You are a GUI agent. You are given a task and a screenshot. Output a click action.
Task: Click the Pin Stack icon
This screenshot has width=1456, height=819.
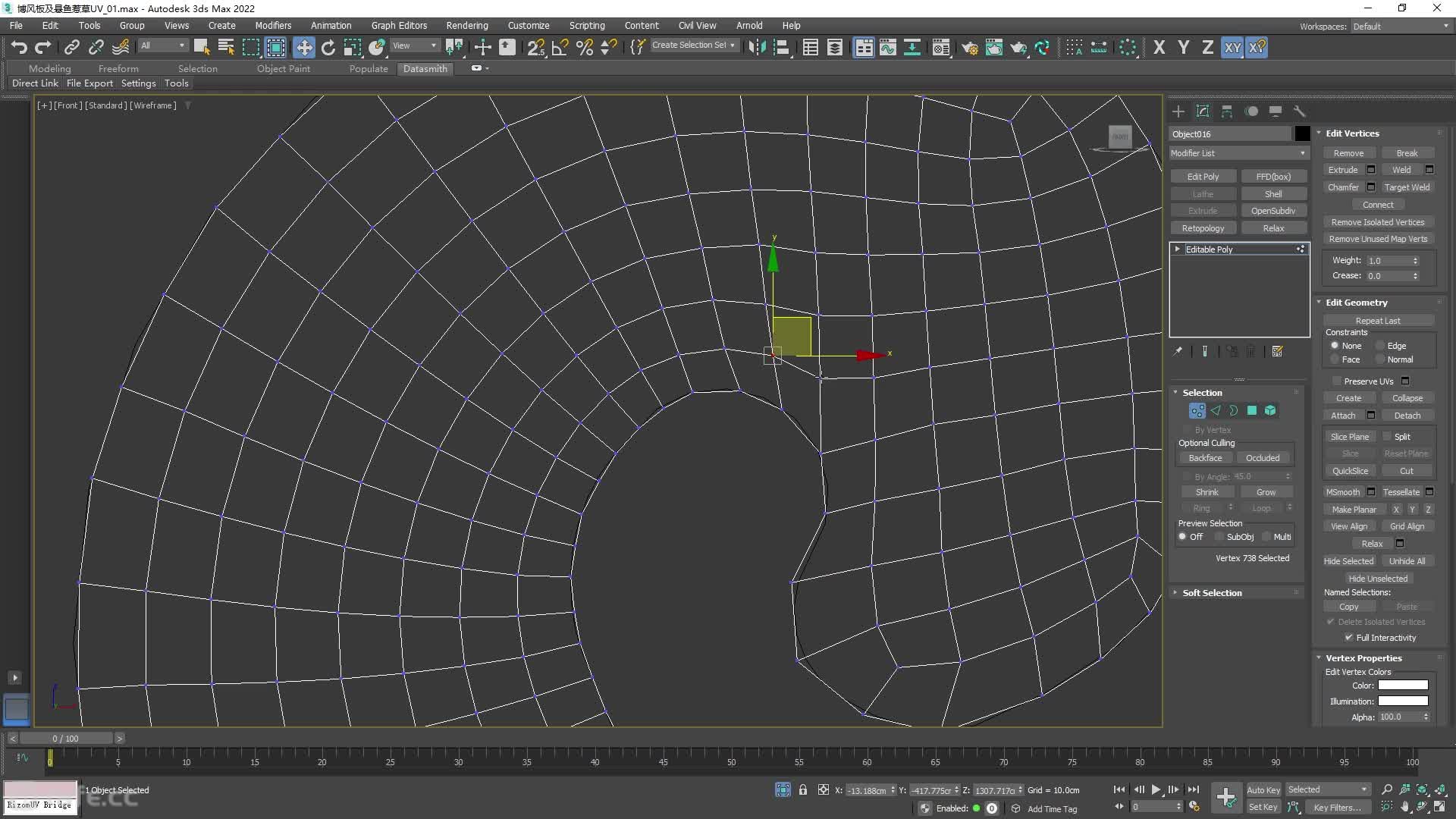click(1178, 351)
